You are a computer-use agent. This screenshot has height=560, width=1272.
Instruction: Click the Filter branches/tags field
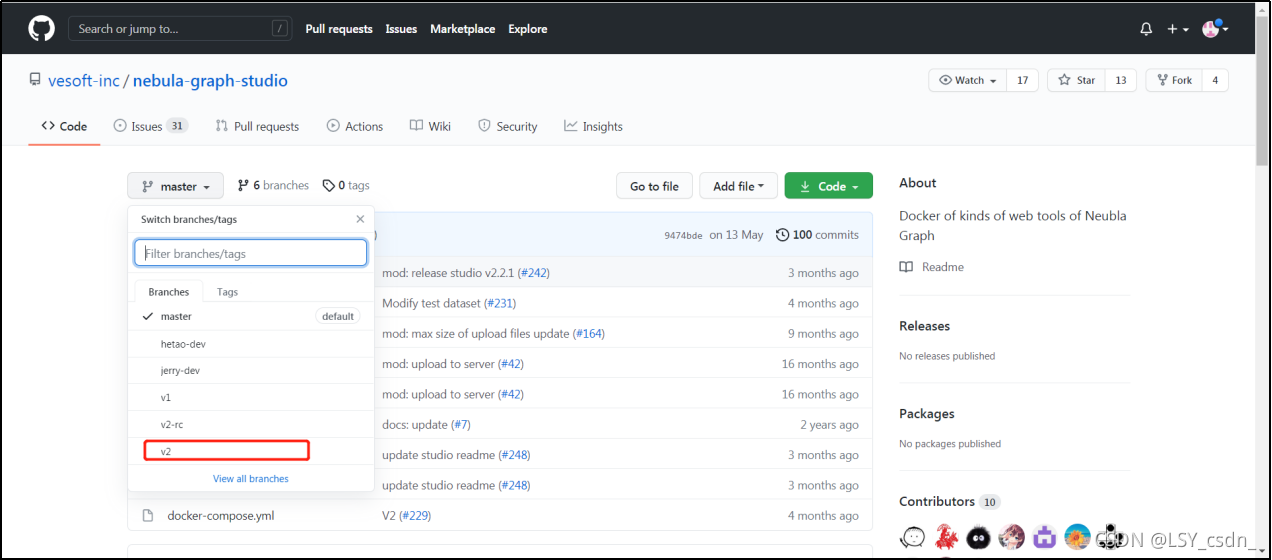pyautogui.click(x=251, y=253)
